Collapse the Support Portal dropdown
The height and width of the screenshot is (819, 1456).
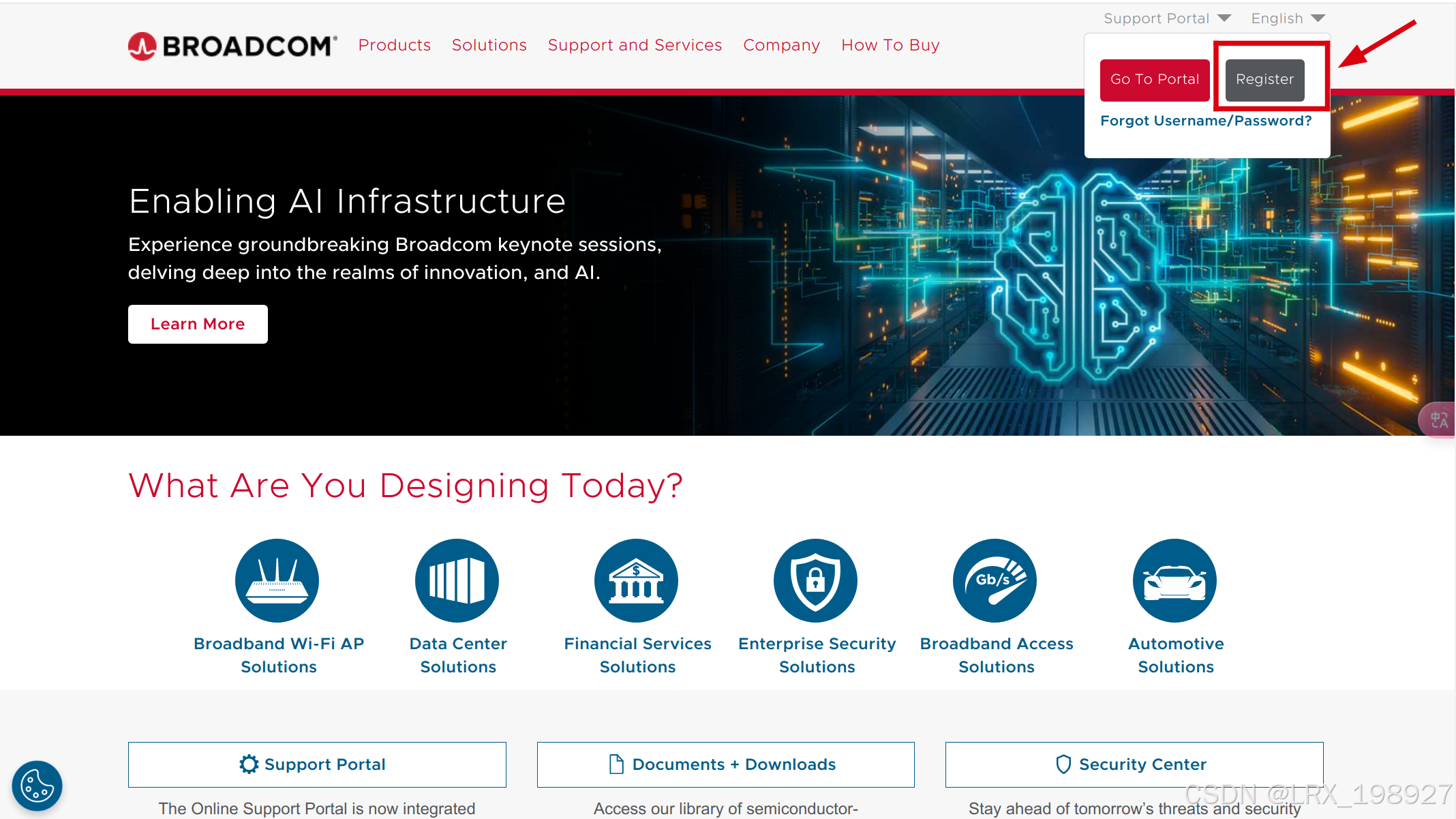point(1166,18)
